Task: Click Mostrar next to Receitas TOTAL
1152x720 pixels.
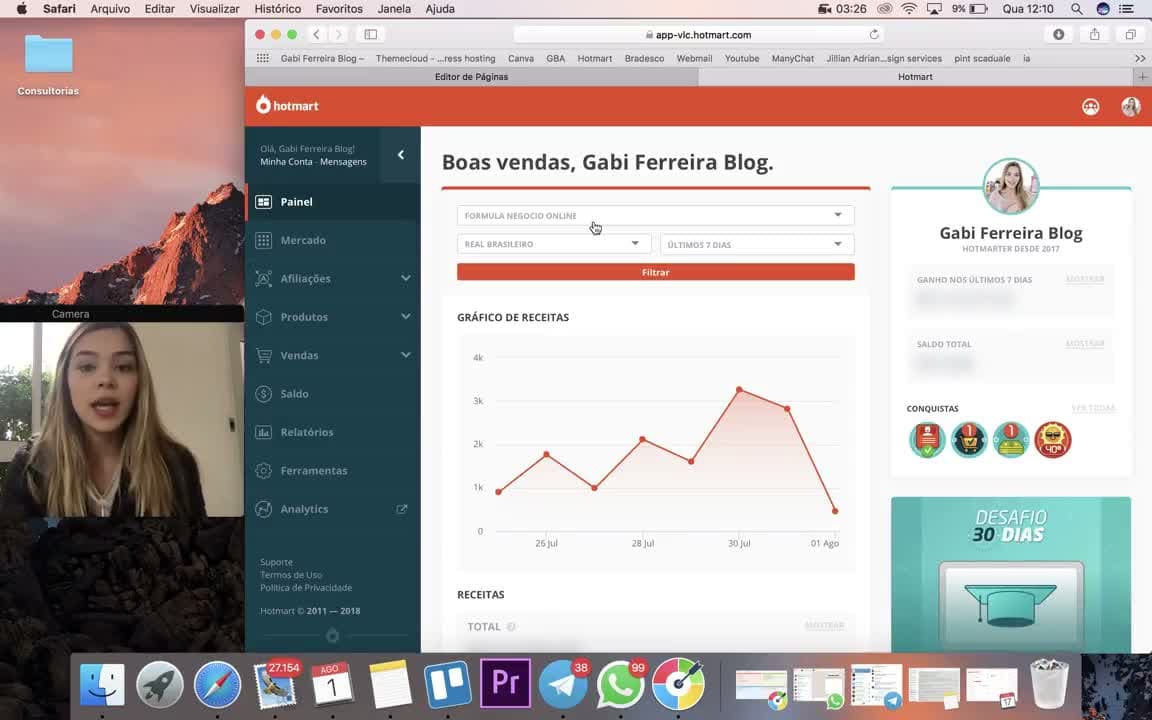Action: [824, 626]
